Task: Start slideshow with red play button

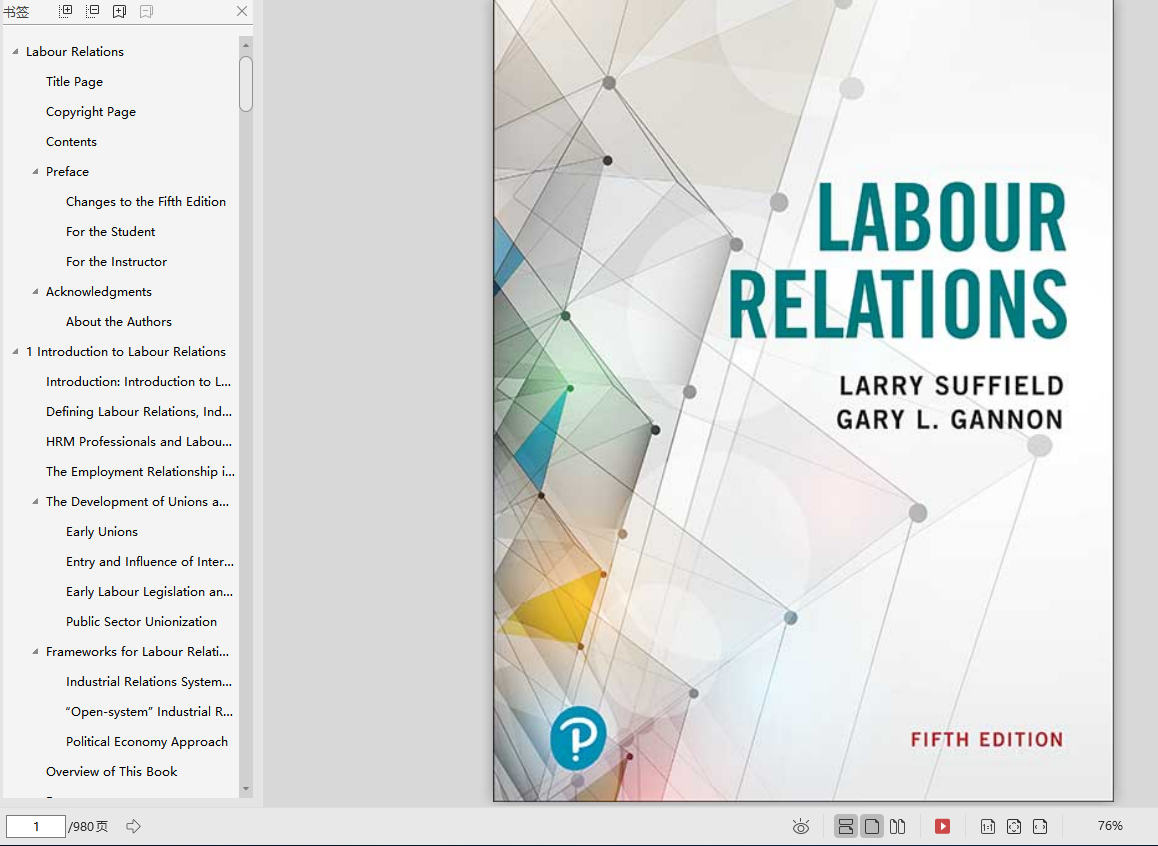Action: [942, 826]
